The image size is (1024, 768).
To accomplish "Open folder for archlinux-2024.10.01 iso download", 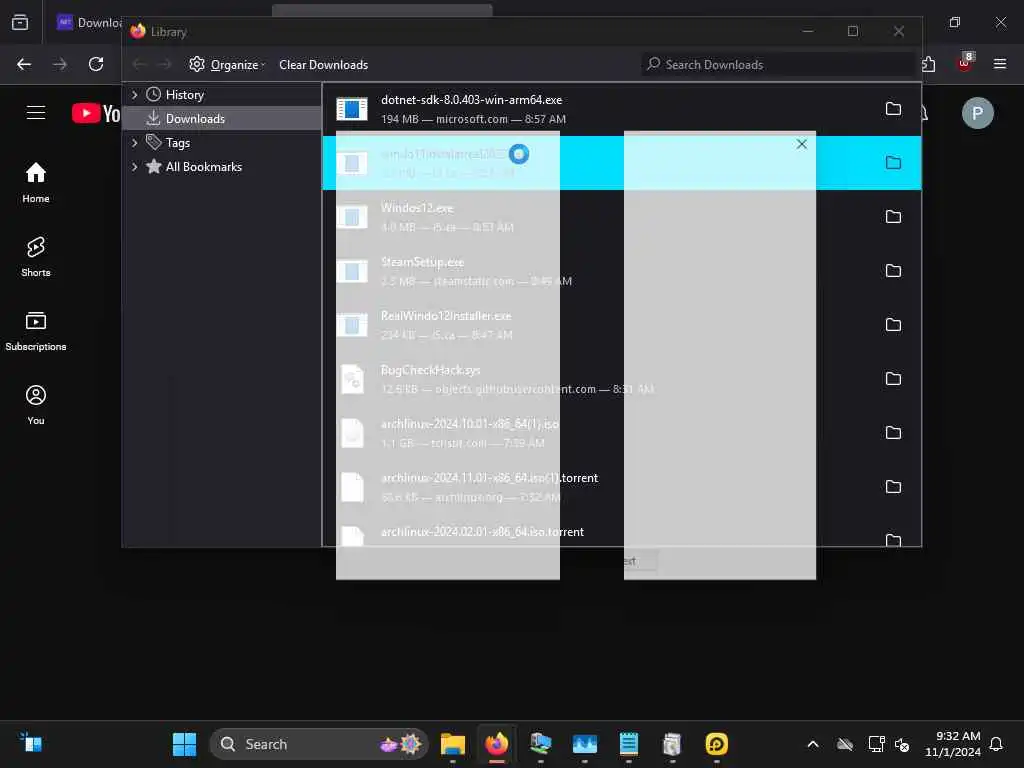I will 893,433.
